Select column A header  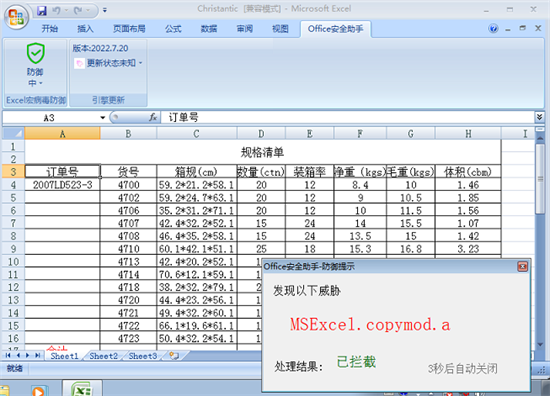(x=62, y=134)
